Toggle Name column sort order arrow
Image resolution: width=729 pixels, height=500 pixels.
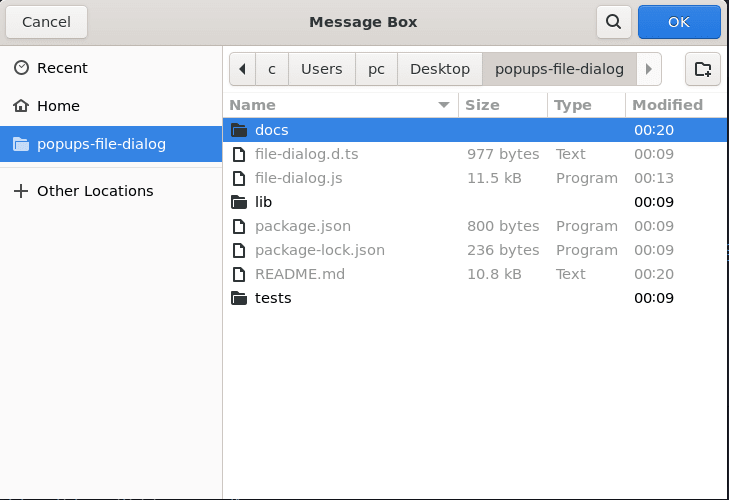coord(444,105)
